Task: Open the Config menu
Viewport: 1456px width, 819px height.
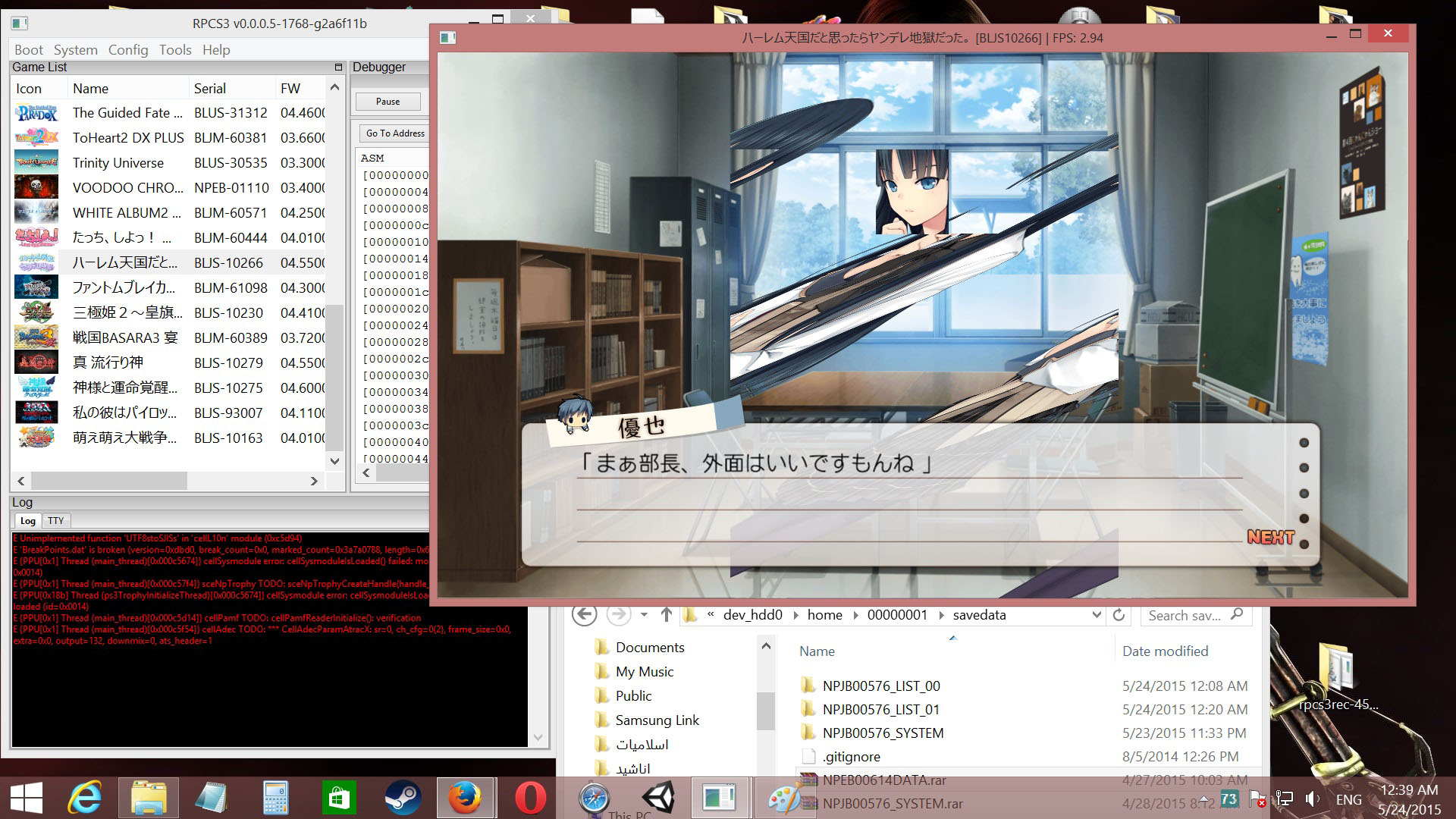Action: [x=127, y=50]
